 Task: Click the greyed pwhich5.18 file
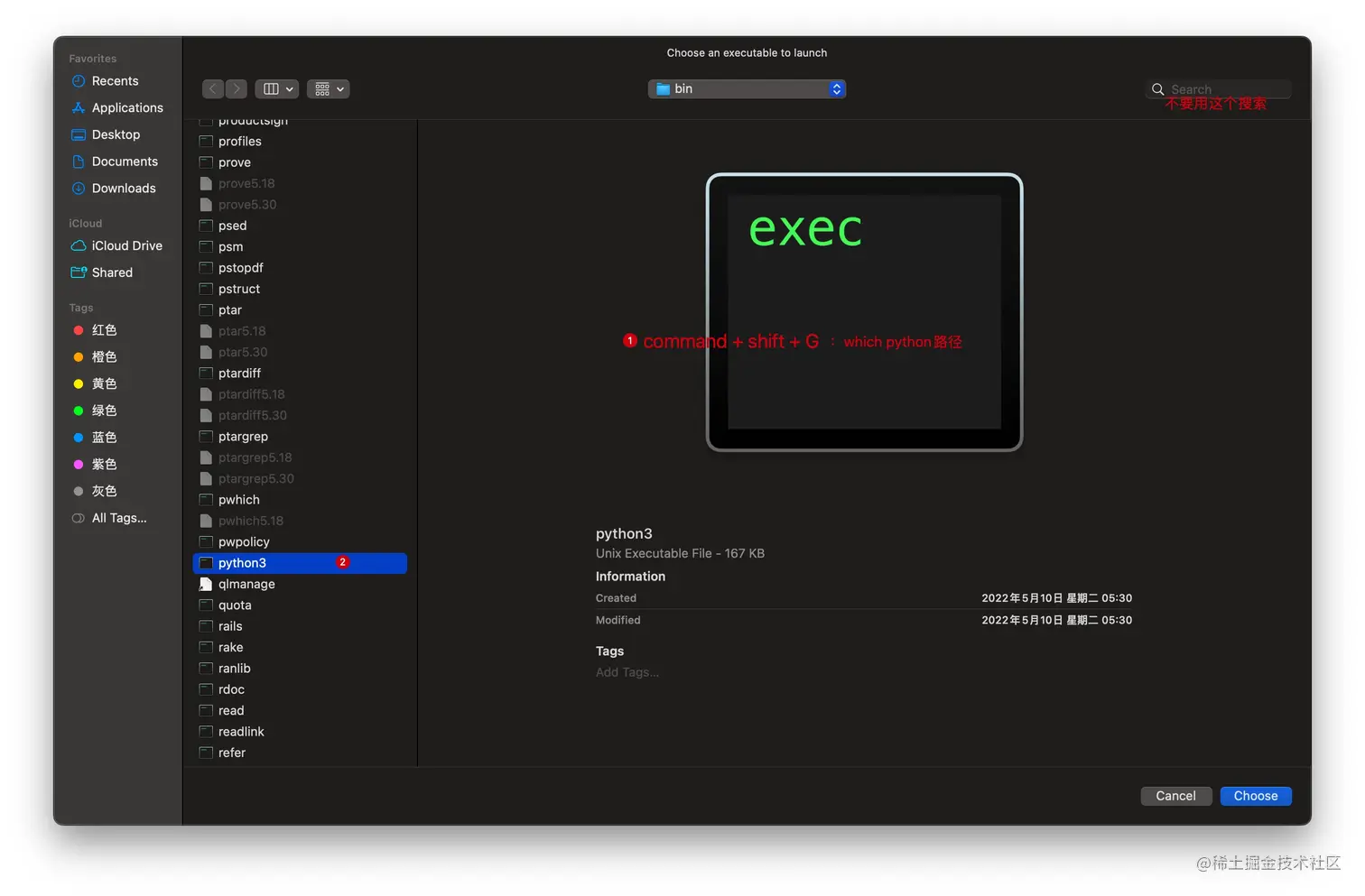[x=300, y=521]
